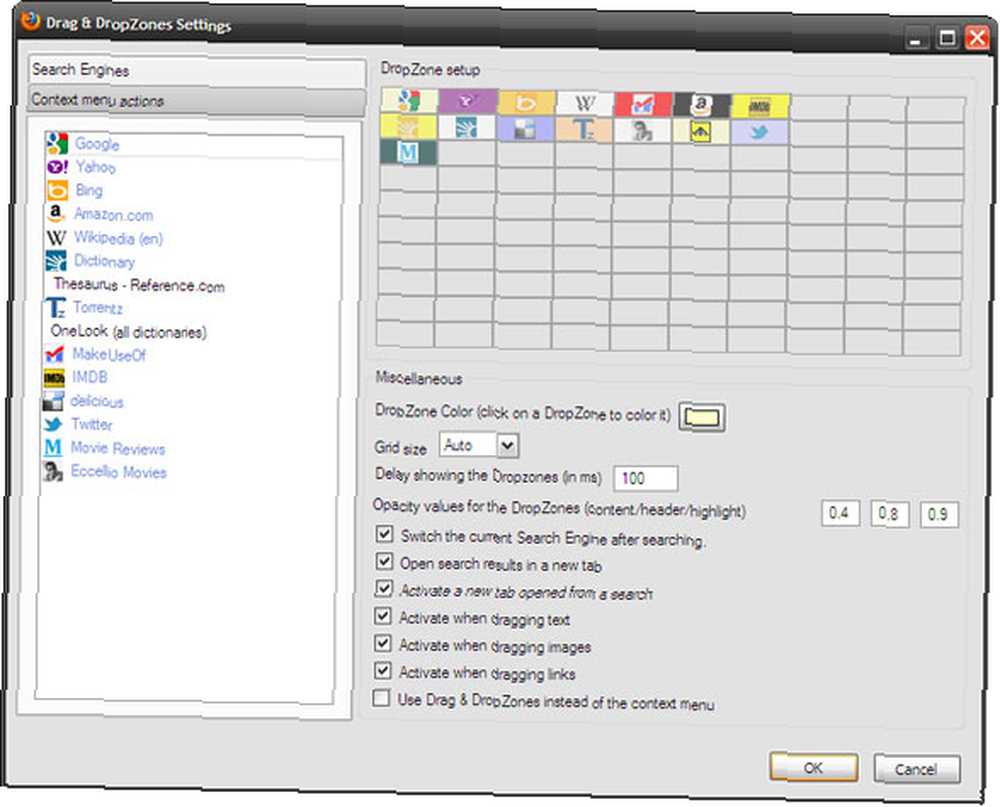Select the Twitter DropZone cell in grid
The width and height of the screenshot is (1000, 807).
click(x=760, y=132)
